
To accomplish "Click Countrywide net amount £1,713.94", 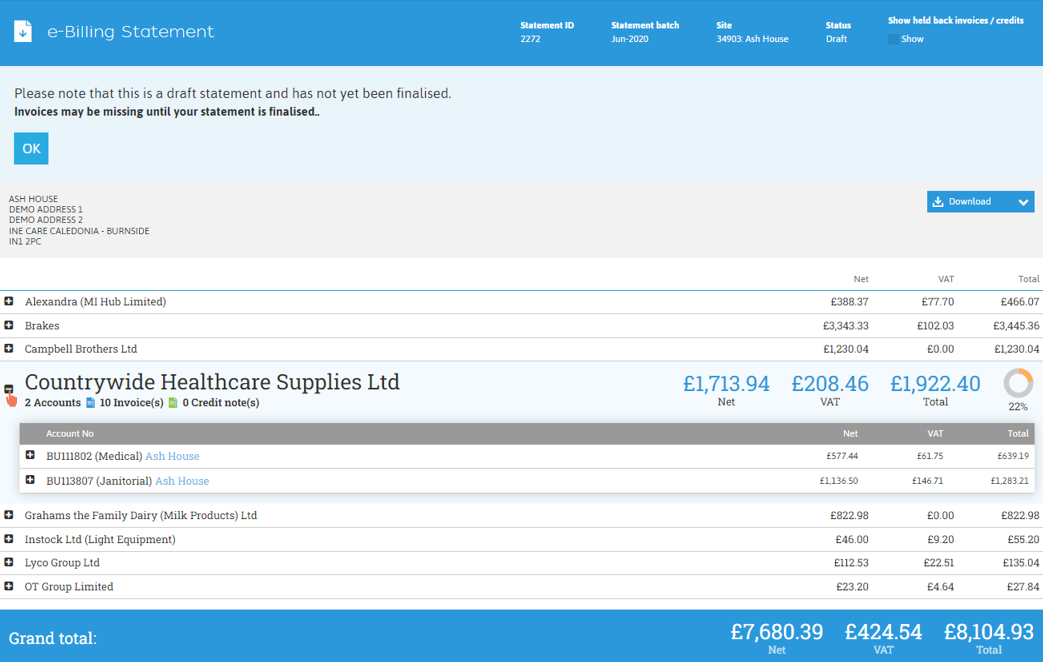I will coord(726,384).
